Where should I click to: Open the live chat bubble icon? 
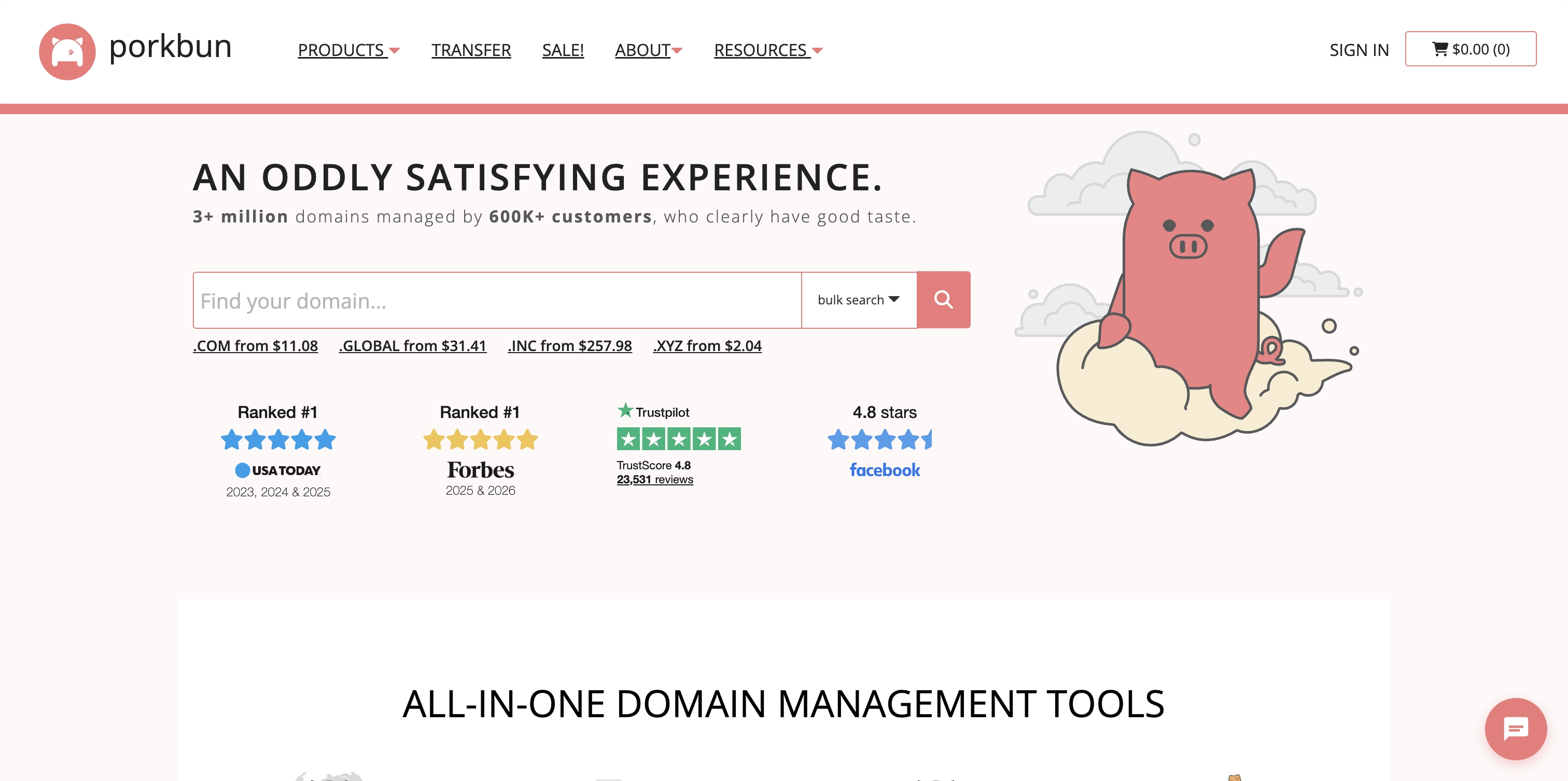pos(1516,729)
